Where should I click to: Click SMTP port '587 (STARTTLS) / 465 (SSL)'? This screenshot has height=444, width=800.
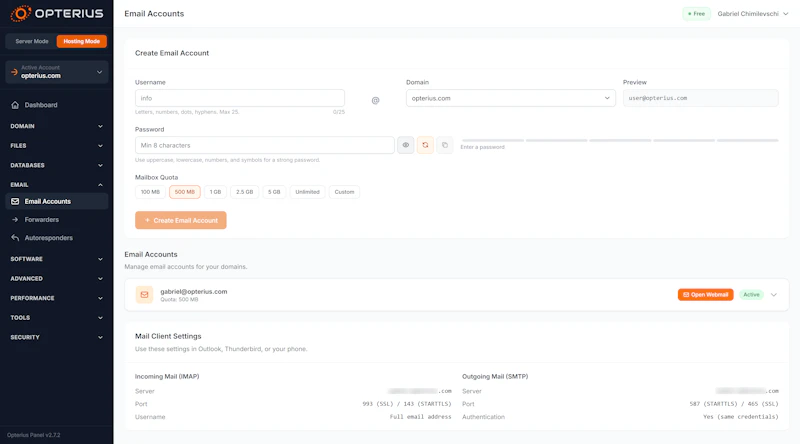734,404
